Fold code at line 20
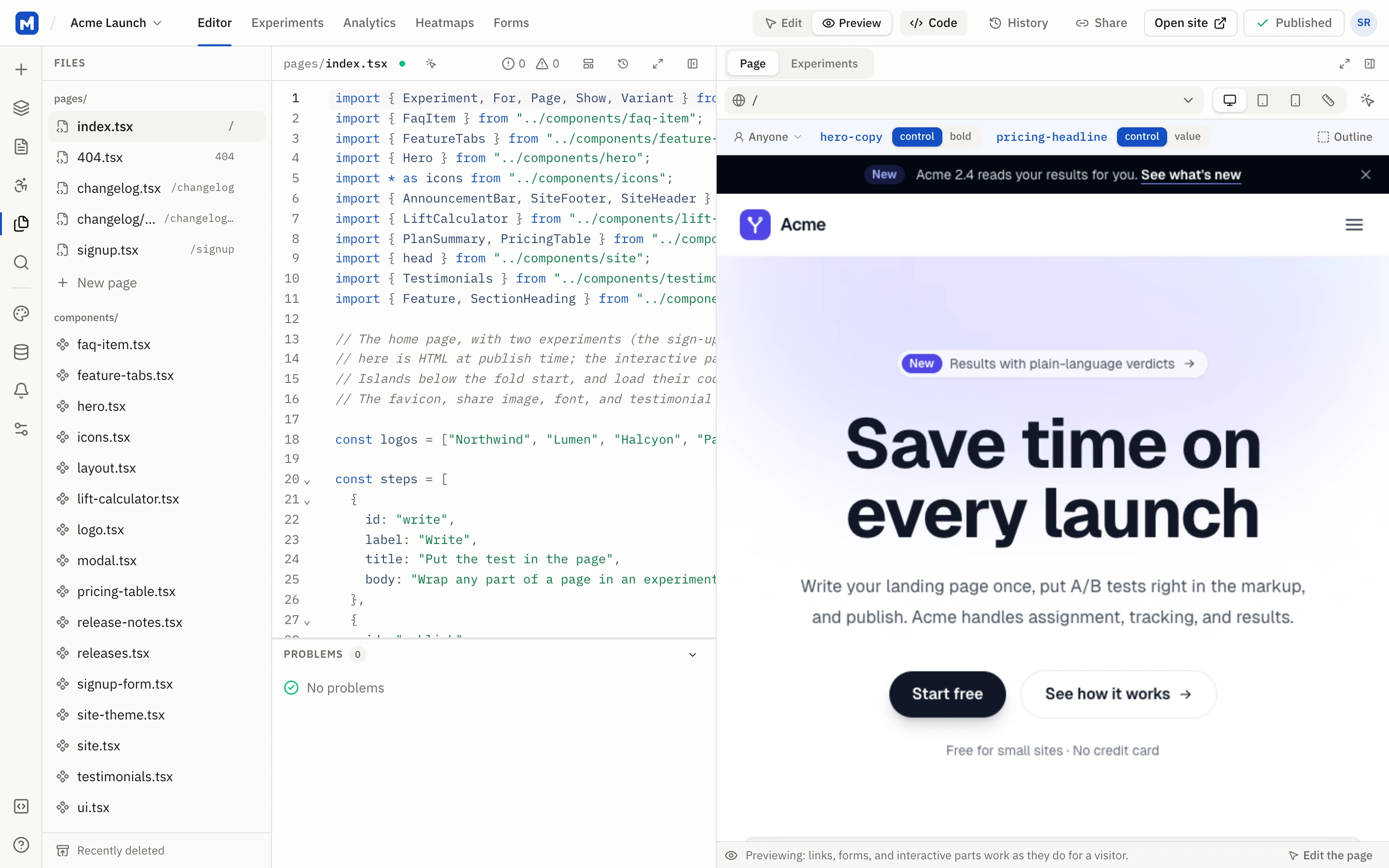Viewport: 1389px width, 868px height. (x=307, y=482)
